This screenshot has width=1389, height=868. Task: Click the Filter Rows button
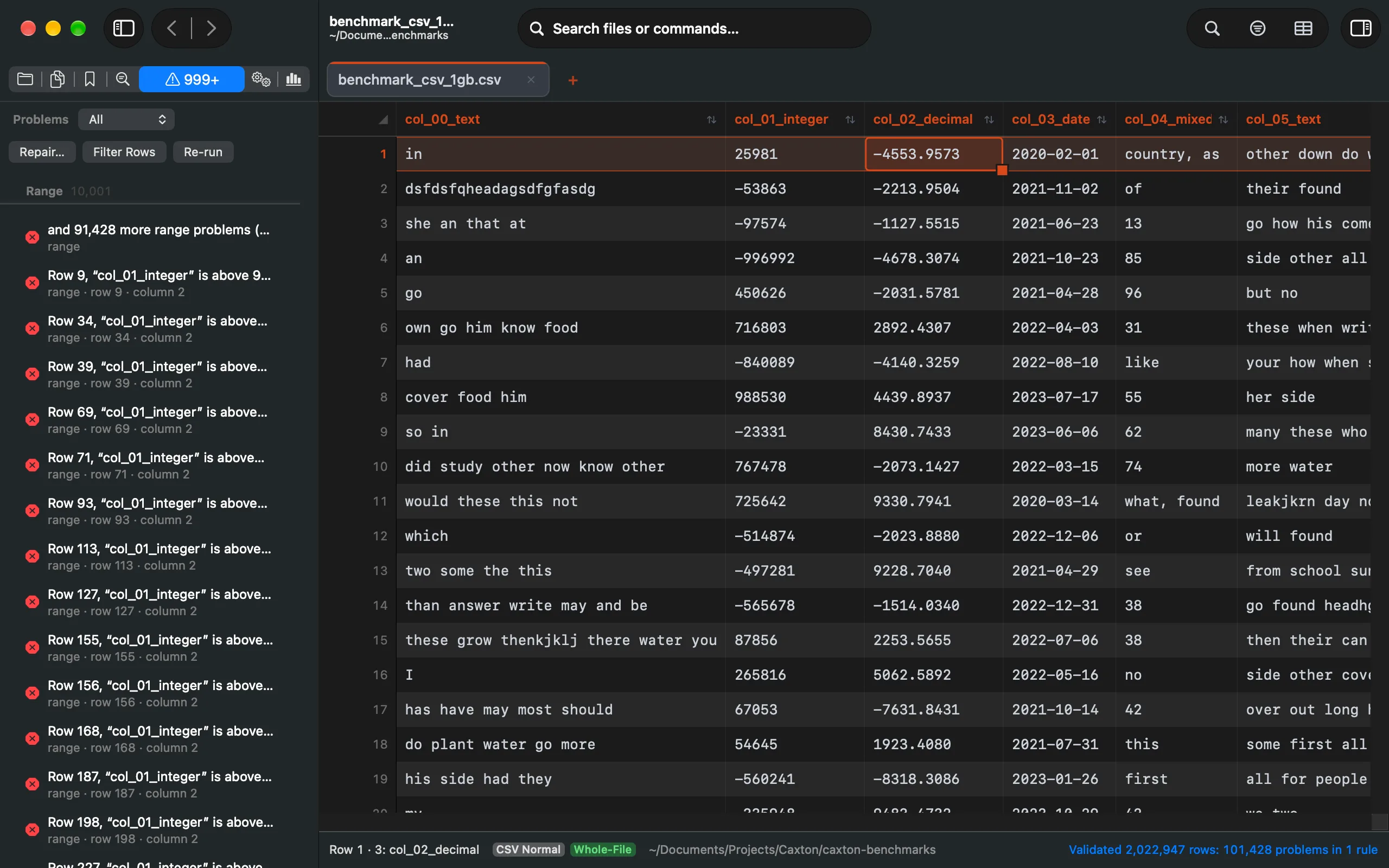pos(124,152)
